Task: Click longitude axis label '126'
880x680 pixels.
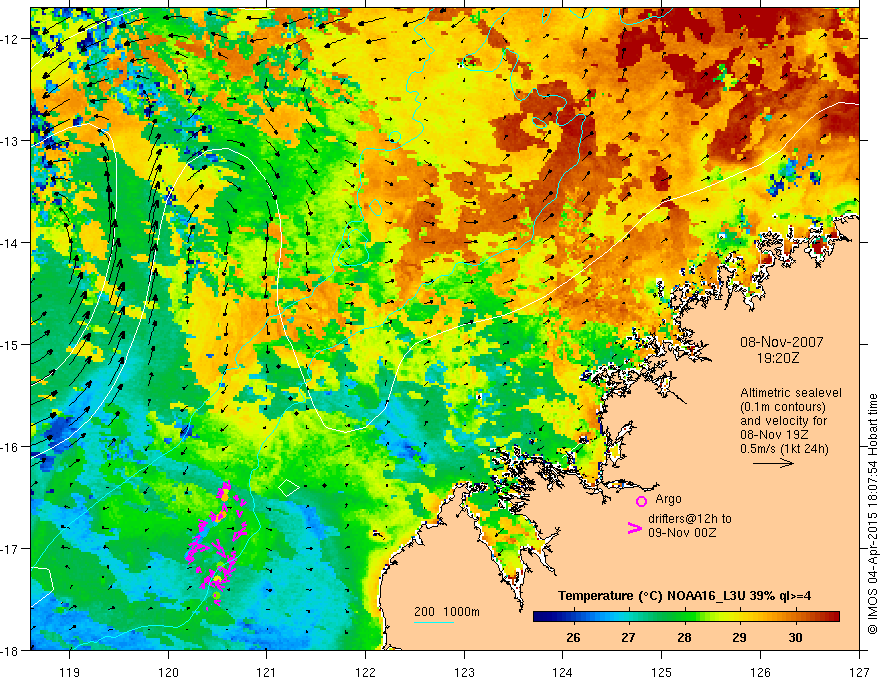Action: tap(760, 672)
